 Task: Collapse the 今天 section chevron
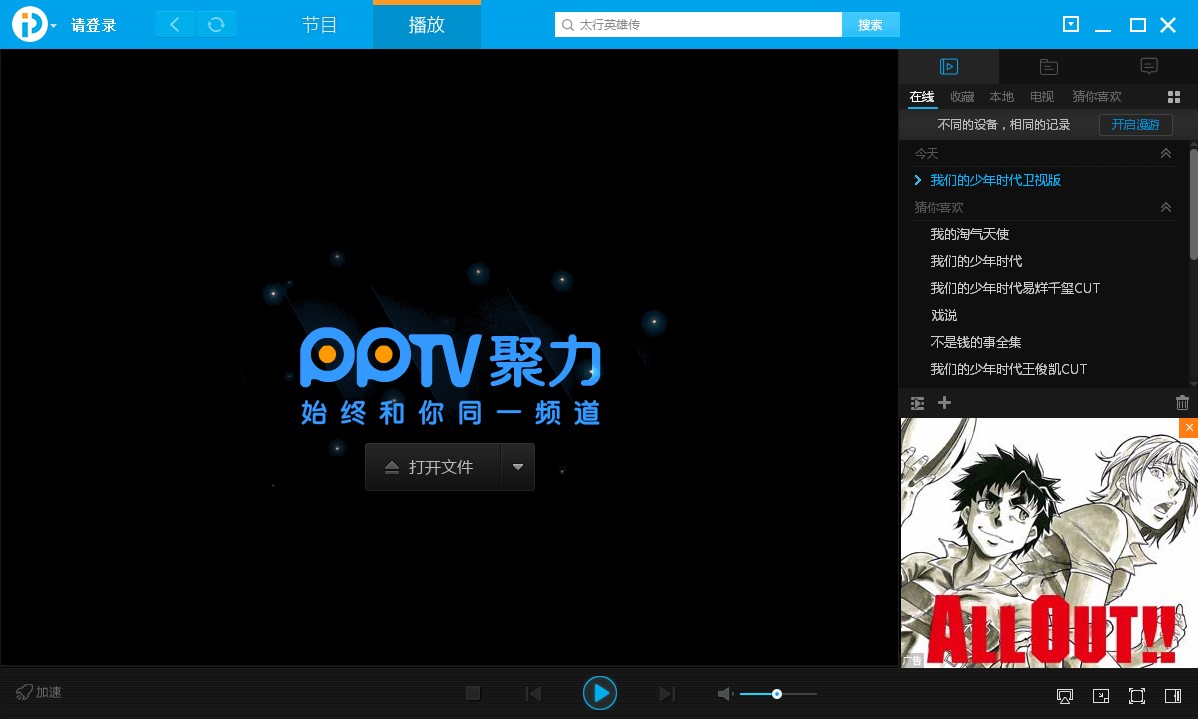point(1165,153)
